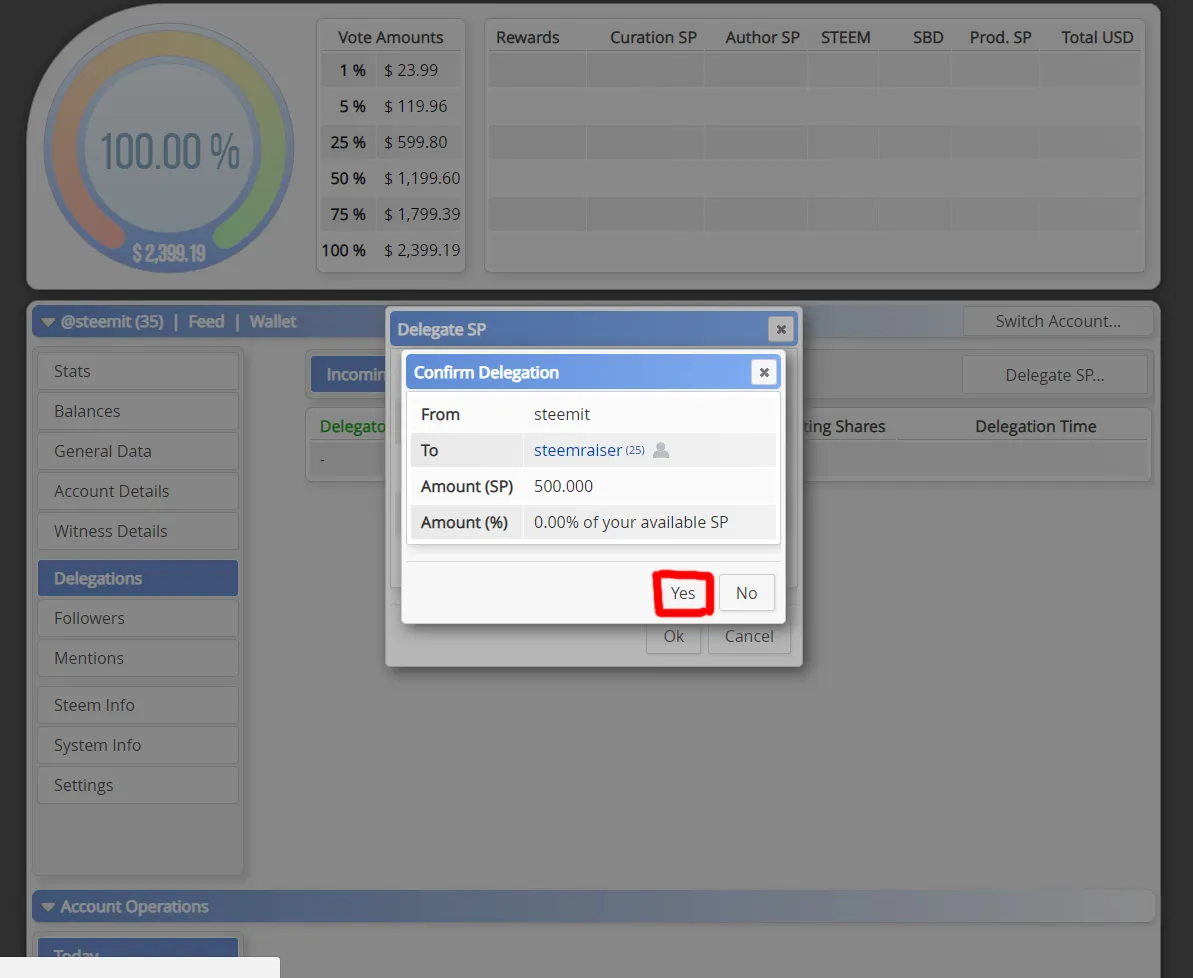Screen dimensions: 1193x978
Task: Click Ok in the Delegate SP dialog
Action: (x=673, y=637)
